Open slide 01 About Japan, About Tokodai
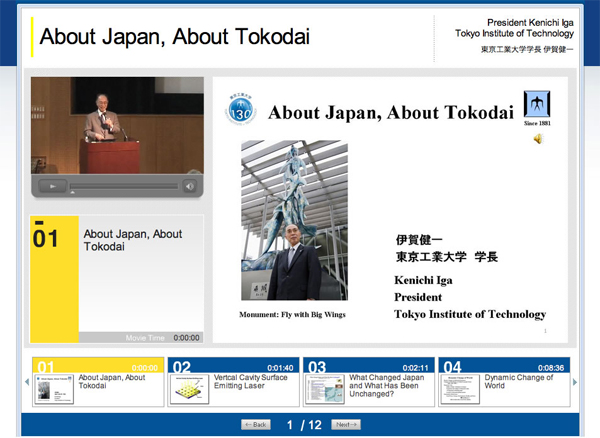 (98, 382)
